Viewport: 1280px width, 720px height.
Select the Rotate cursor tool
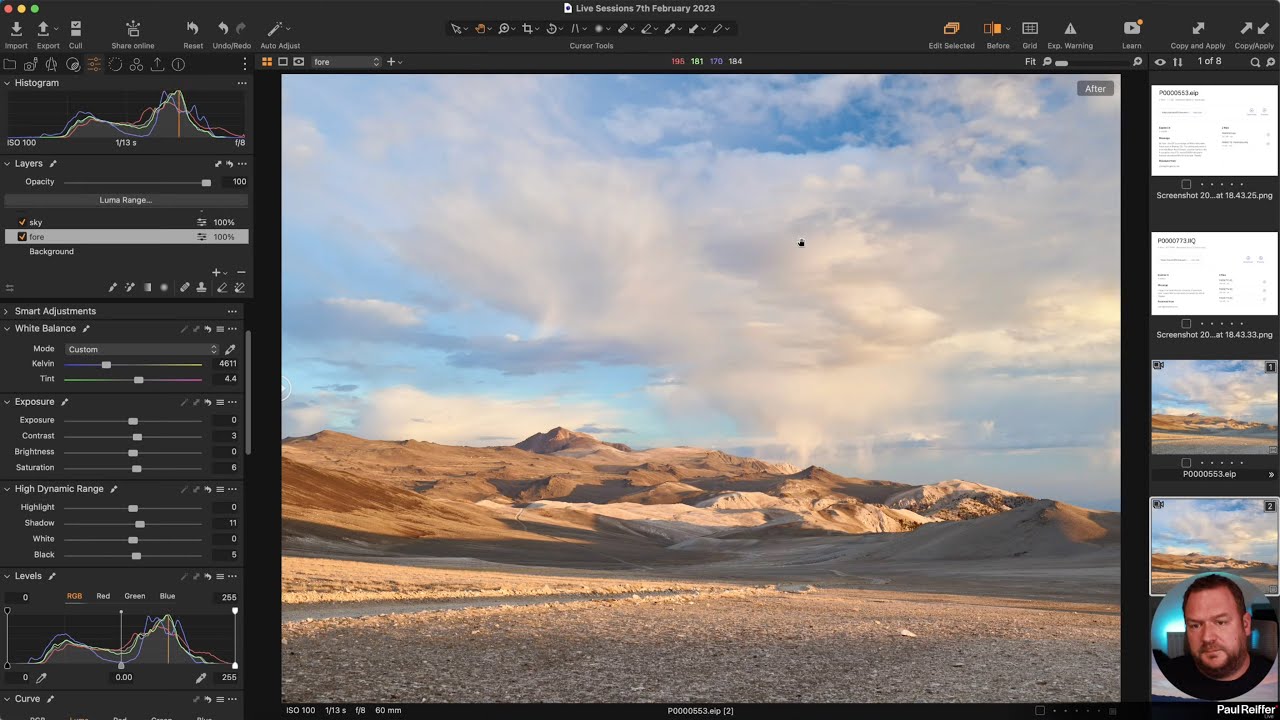point(551,29)
